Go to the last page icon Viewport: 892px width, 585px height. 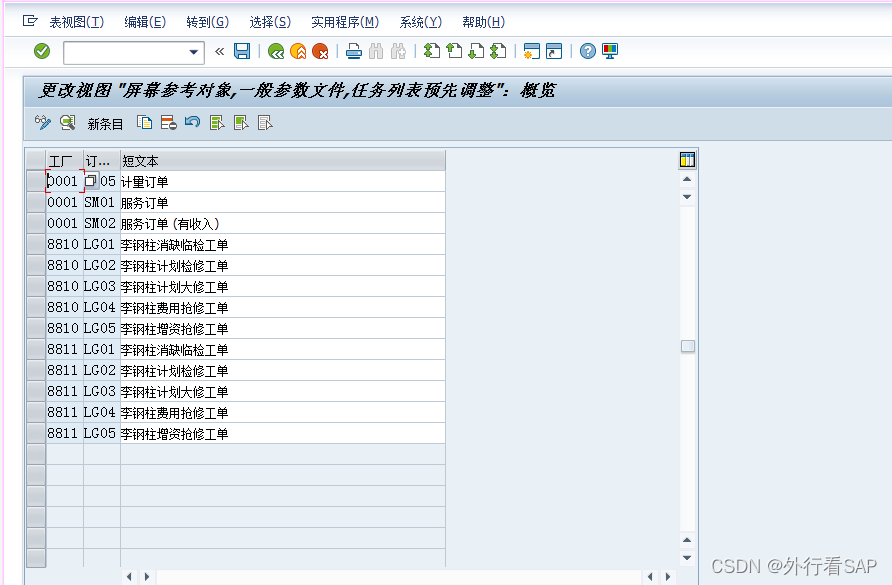tap(498, 51)
